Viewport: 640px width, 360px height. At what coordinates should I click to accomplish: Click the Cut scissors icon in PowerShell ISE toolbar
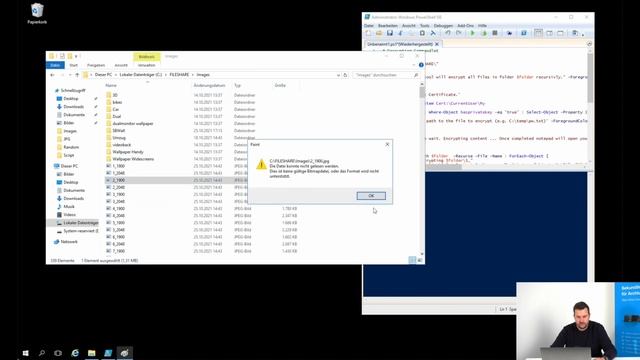click(400, 33)
